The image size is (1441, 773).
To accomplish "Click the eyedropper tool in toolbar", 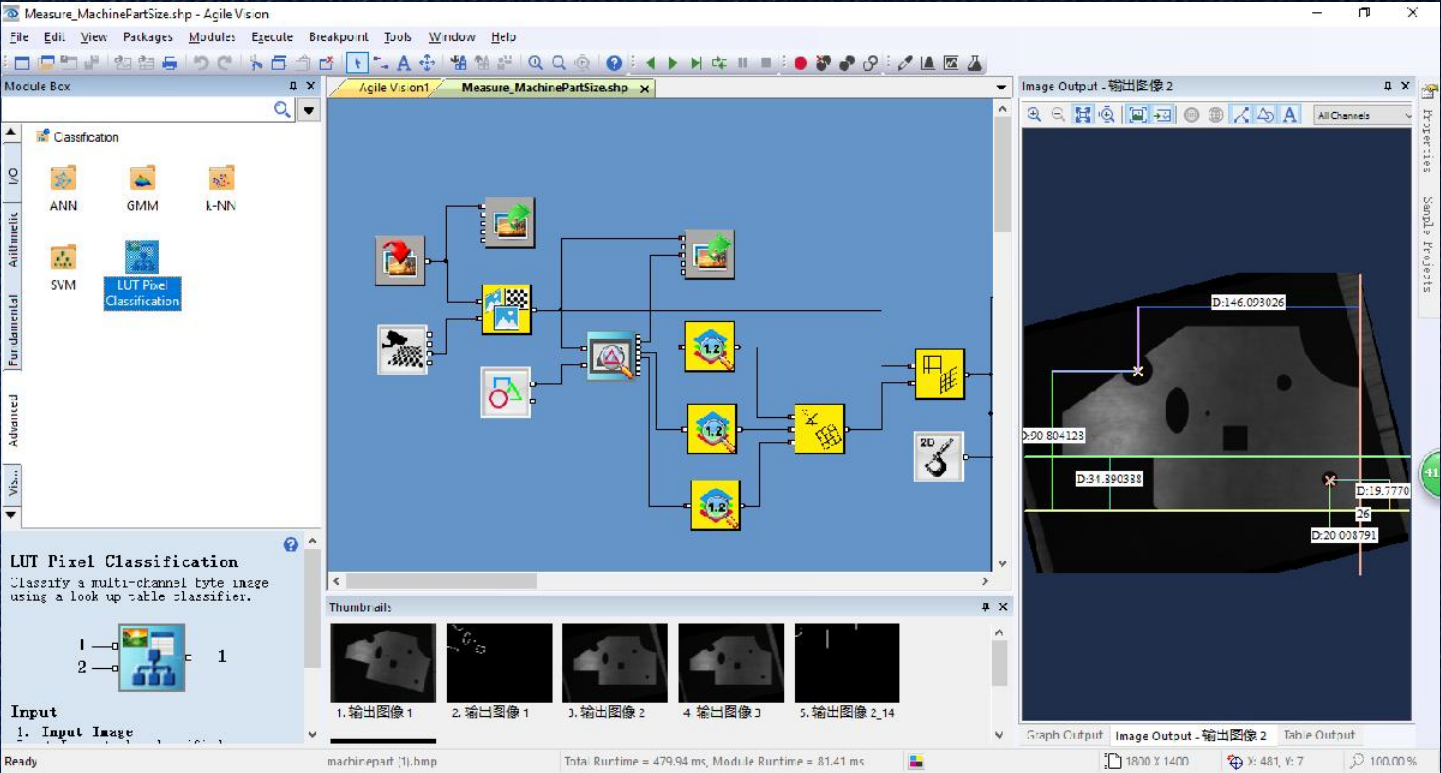I will point(905,63).
